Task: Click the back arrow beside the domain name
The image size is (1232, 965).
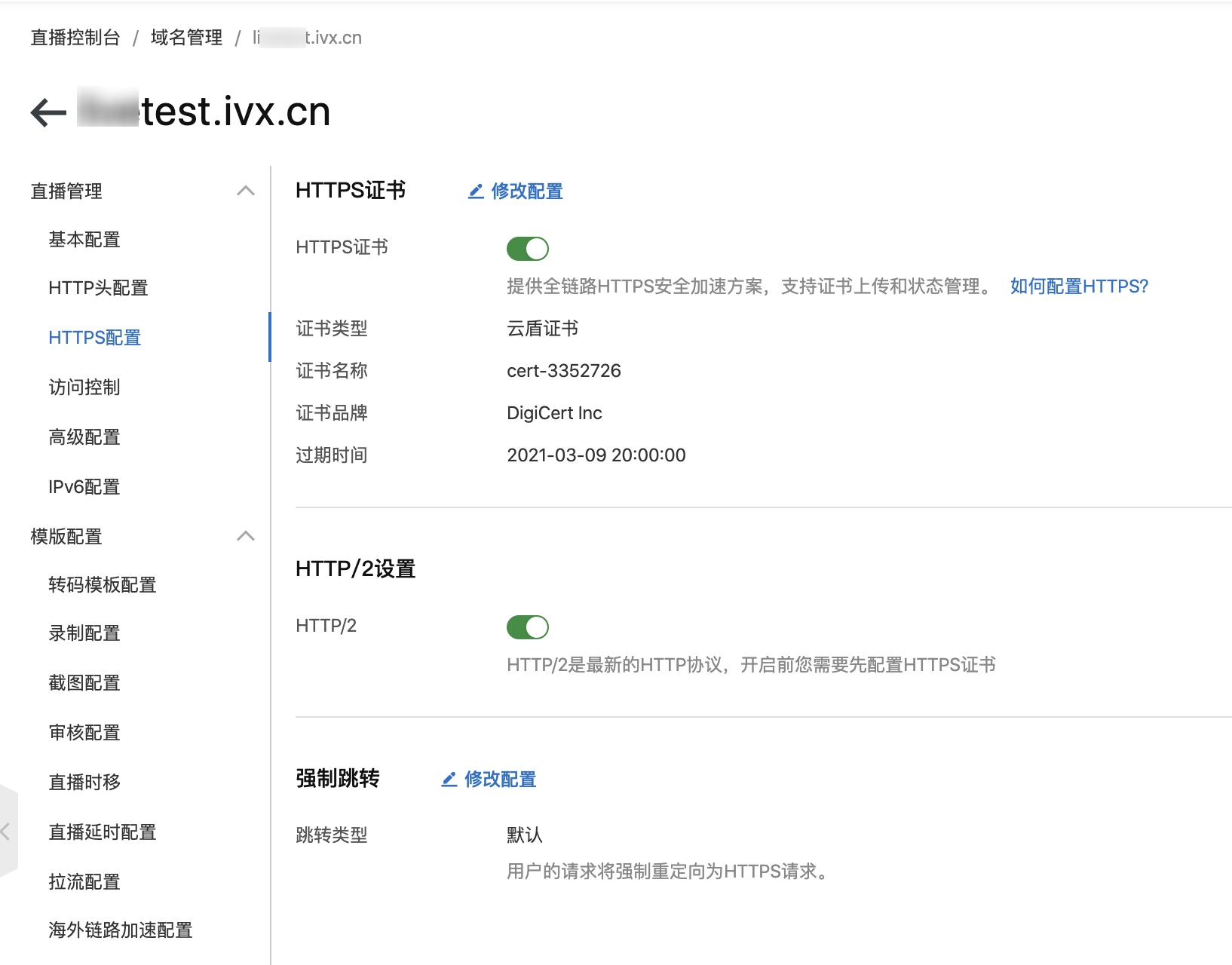Action: click(x=47, y=112)
